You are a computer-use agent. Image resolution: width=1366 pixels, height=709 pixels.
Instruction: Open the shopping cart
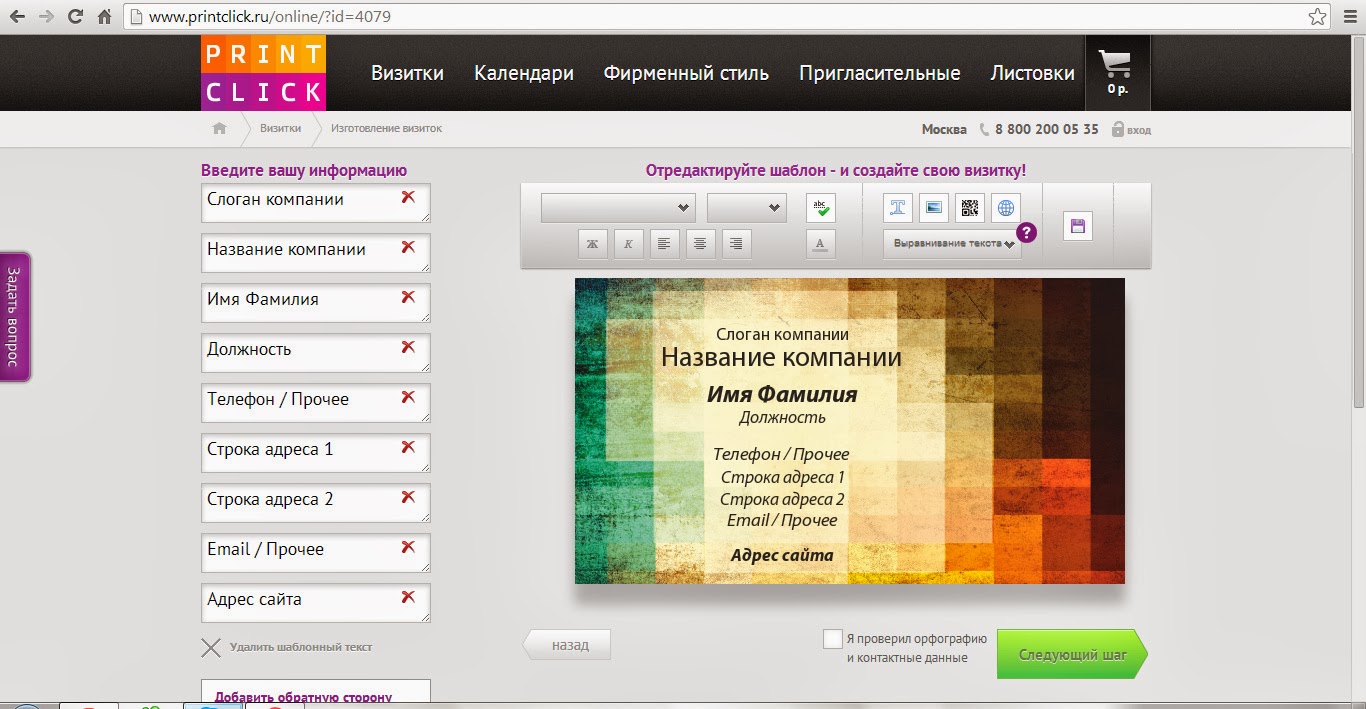(x=1117, y=72)
